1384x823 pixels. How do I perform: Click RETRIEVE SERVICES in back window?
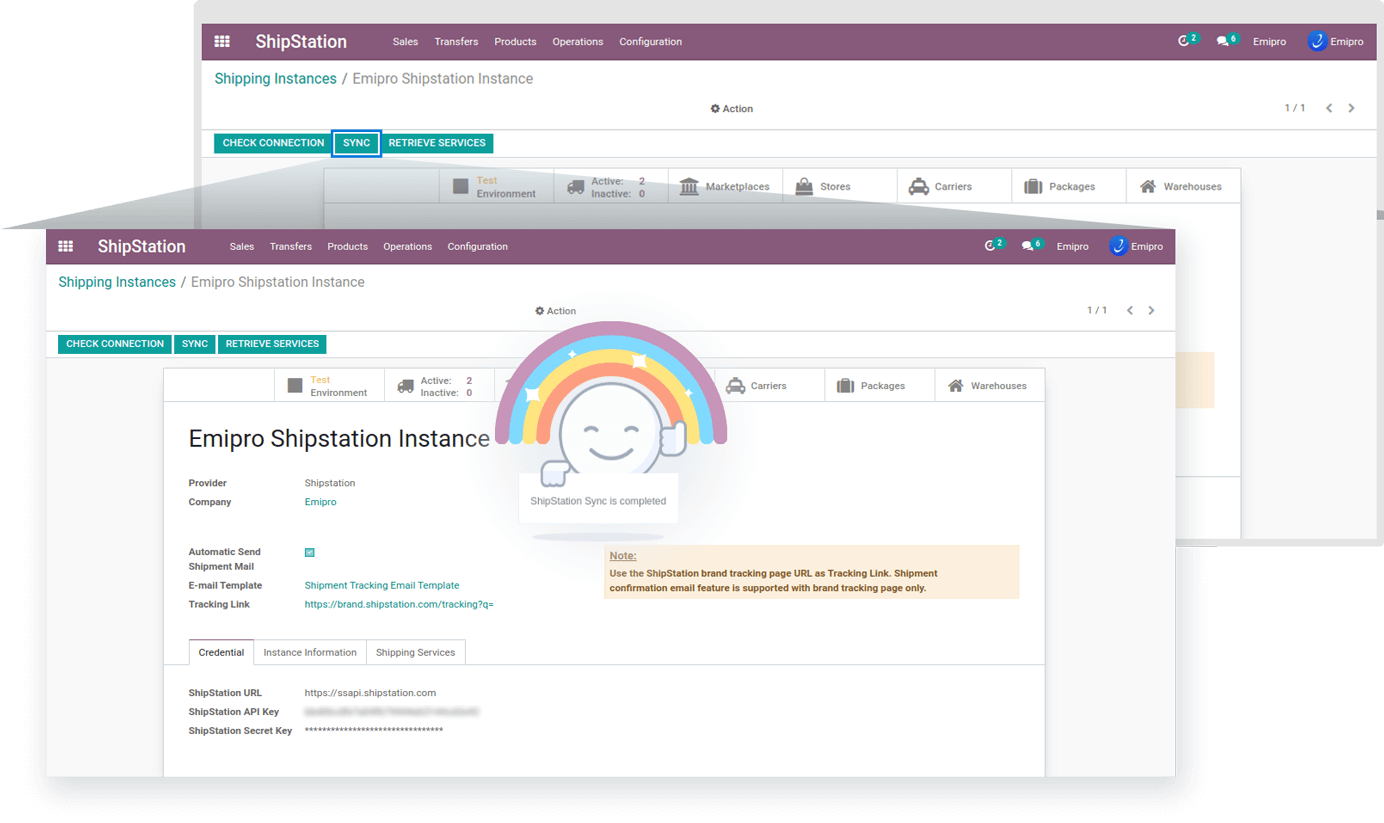pos(437,143)
